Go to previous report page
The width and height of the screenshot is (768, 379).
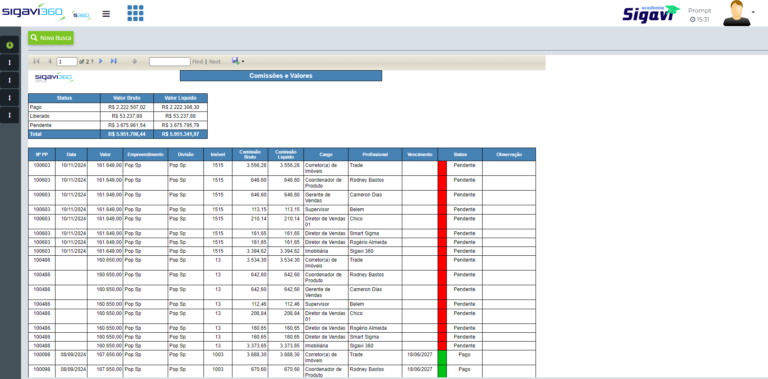tap(49, 61)
